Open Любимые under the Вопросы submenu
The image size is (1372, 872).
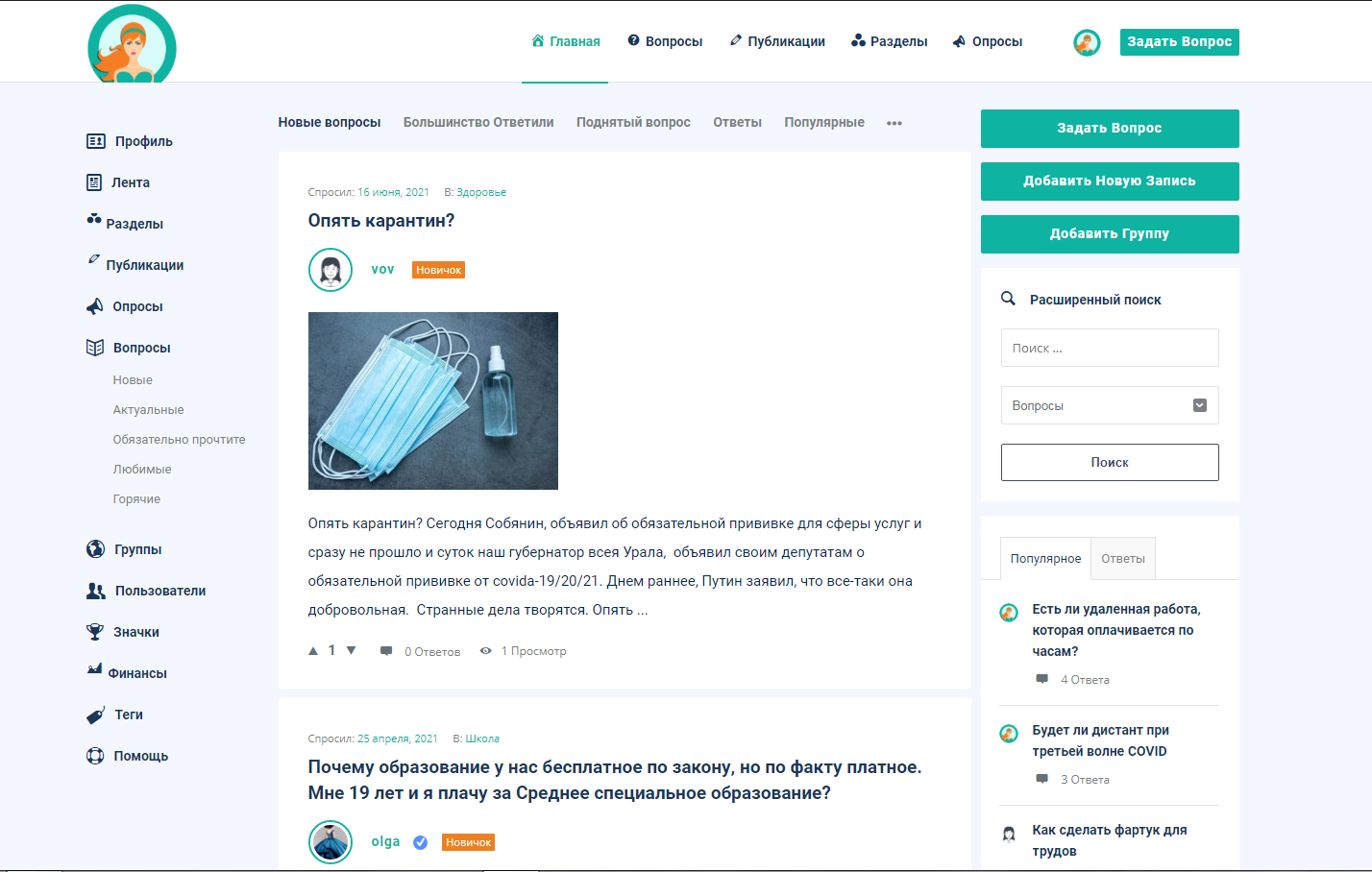[x=142, y=470]
